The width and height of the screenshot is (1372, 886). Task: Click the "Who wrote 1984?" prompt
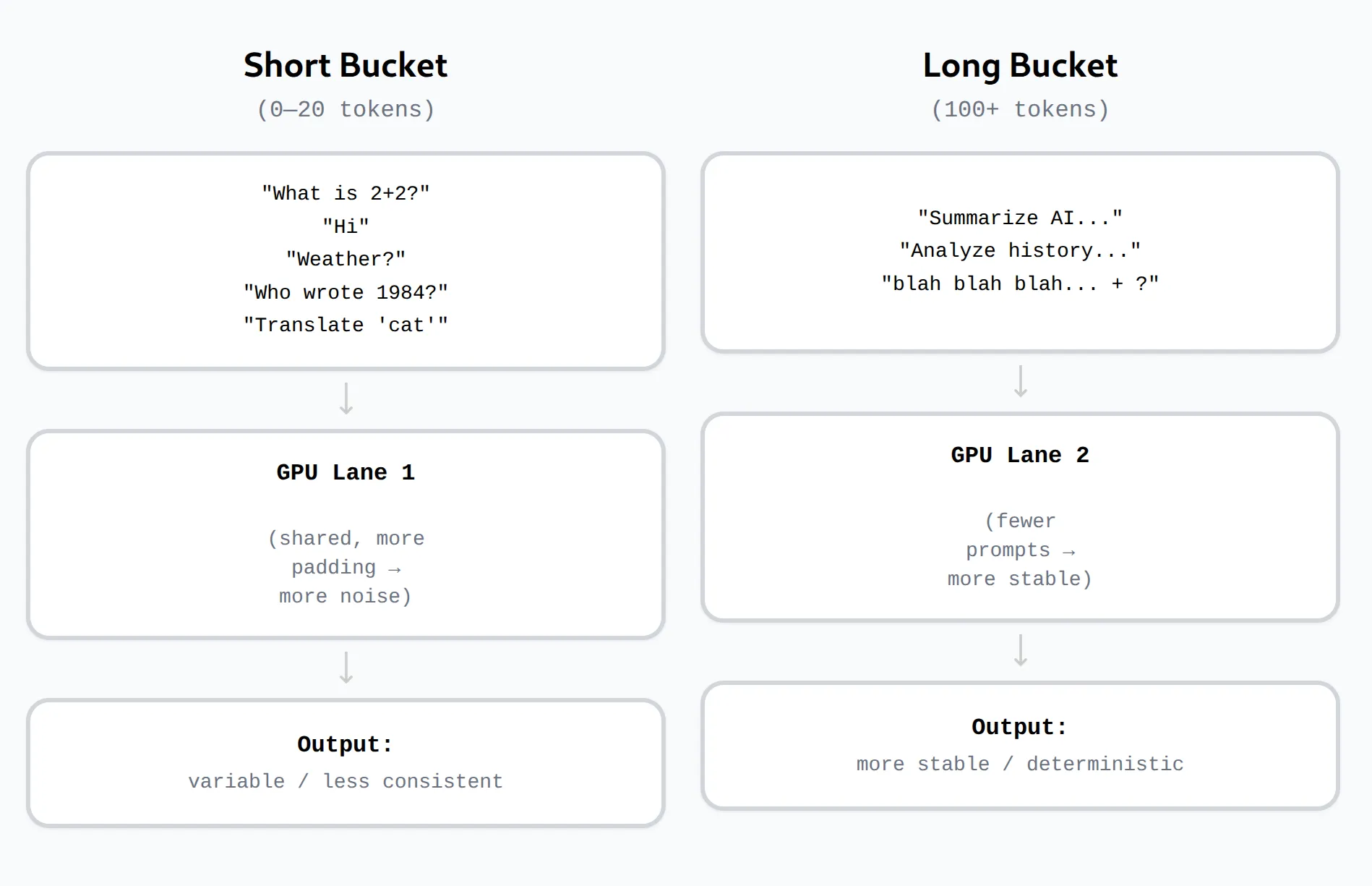pos(345,292)
